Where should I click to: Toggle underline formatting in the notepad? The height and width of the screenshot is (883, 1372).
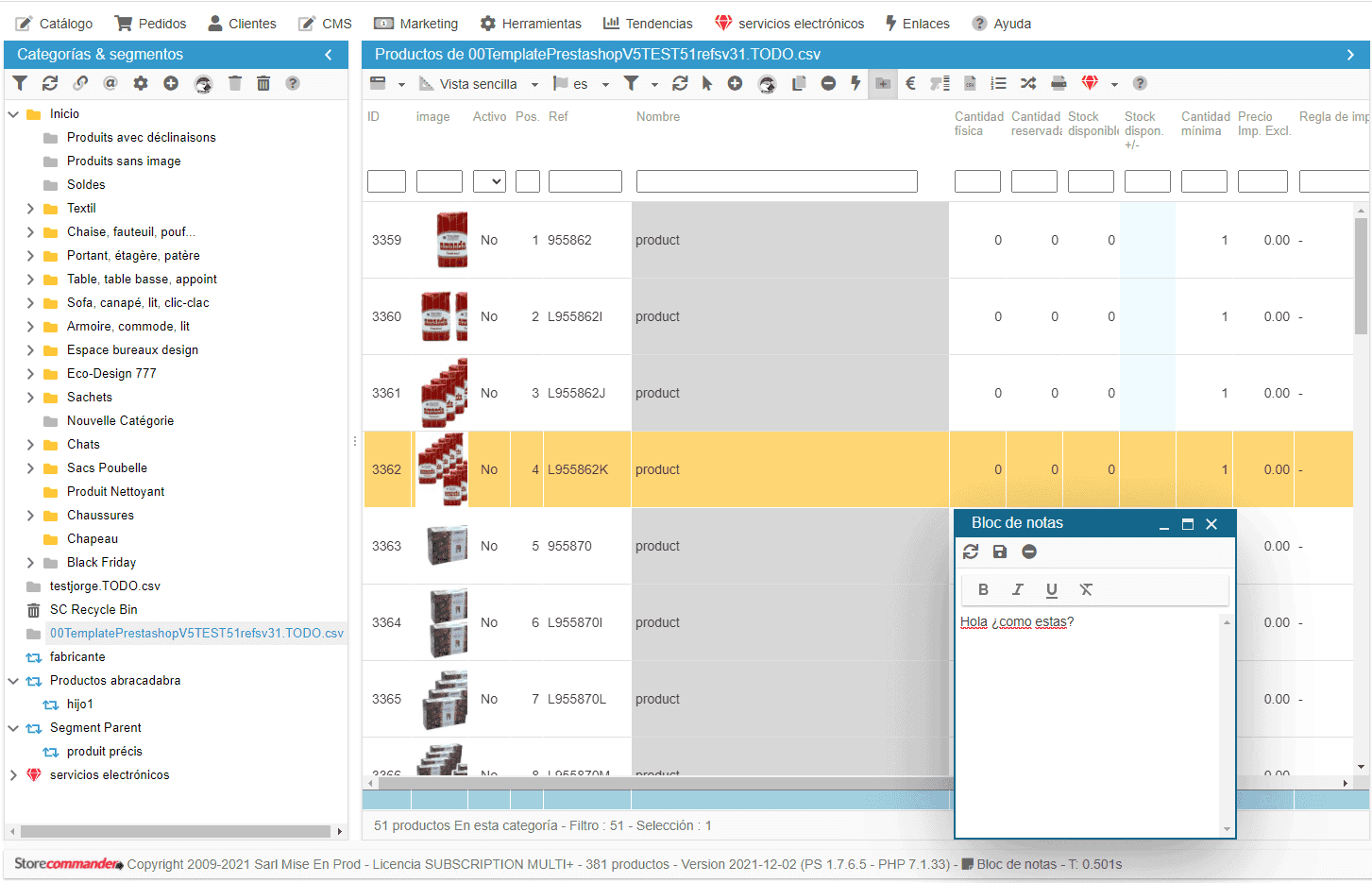pyautogui.click(x=1051, y=589)
